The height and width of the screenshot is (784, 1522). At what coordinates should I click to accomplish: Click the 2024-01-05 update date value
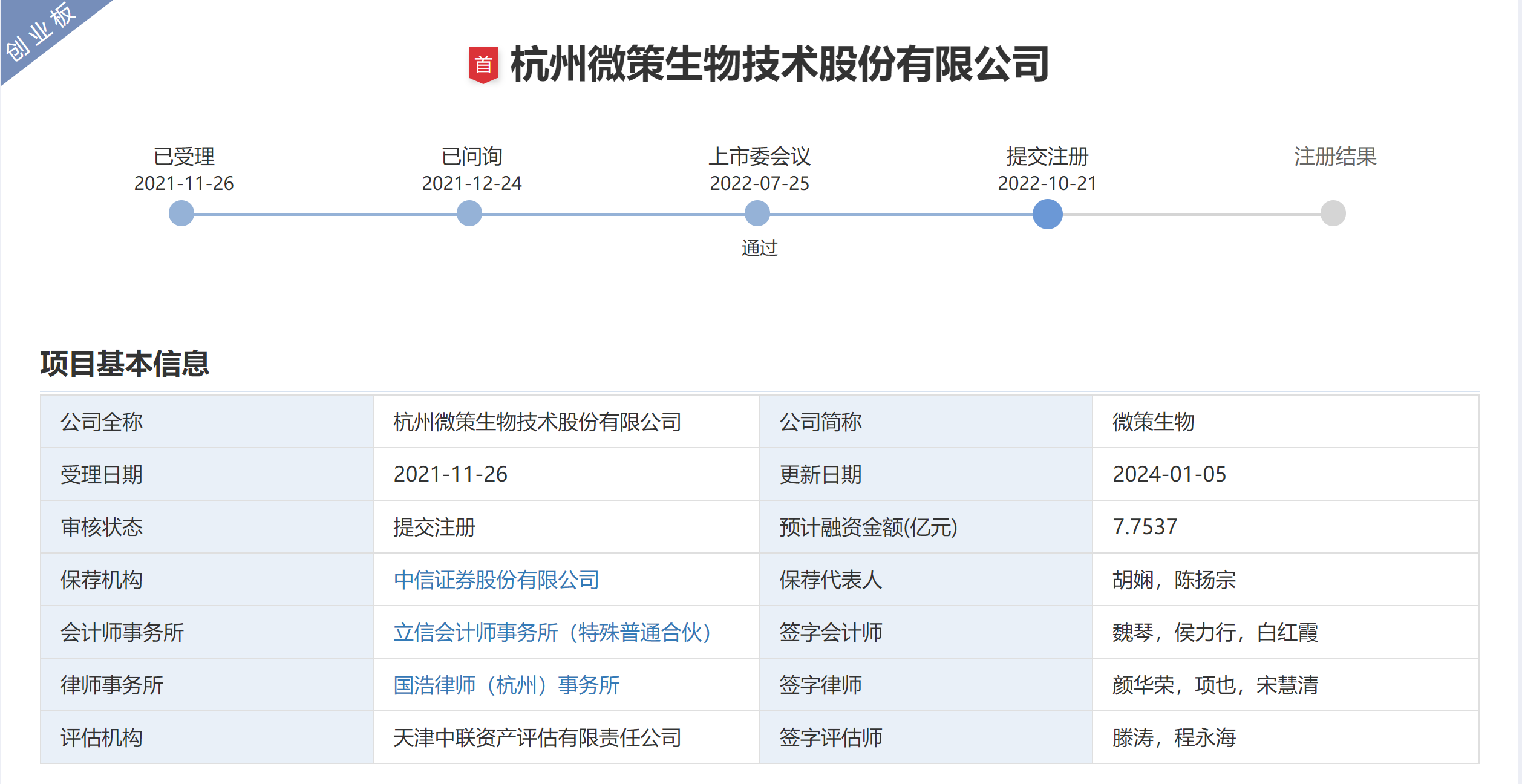coord(1169,474)
